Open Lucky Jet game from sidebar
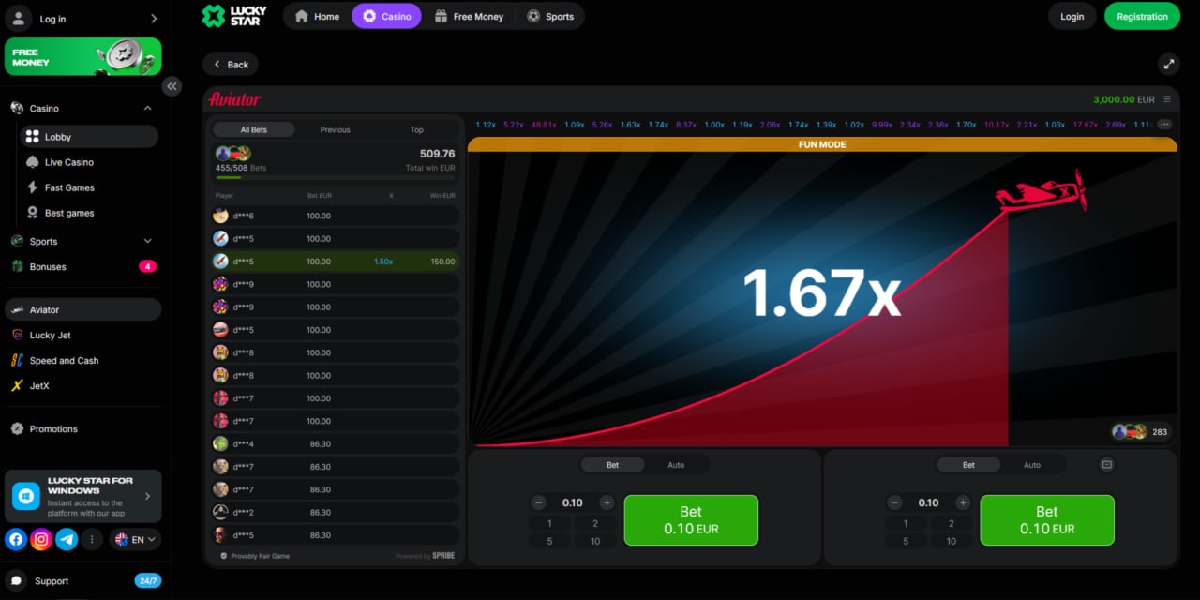Image resolution: width=1200 pixels, height=600 pixels. pyautogui.click(x=82, y=335)
